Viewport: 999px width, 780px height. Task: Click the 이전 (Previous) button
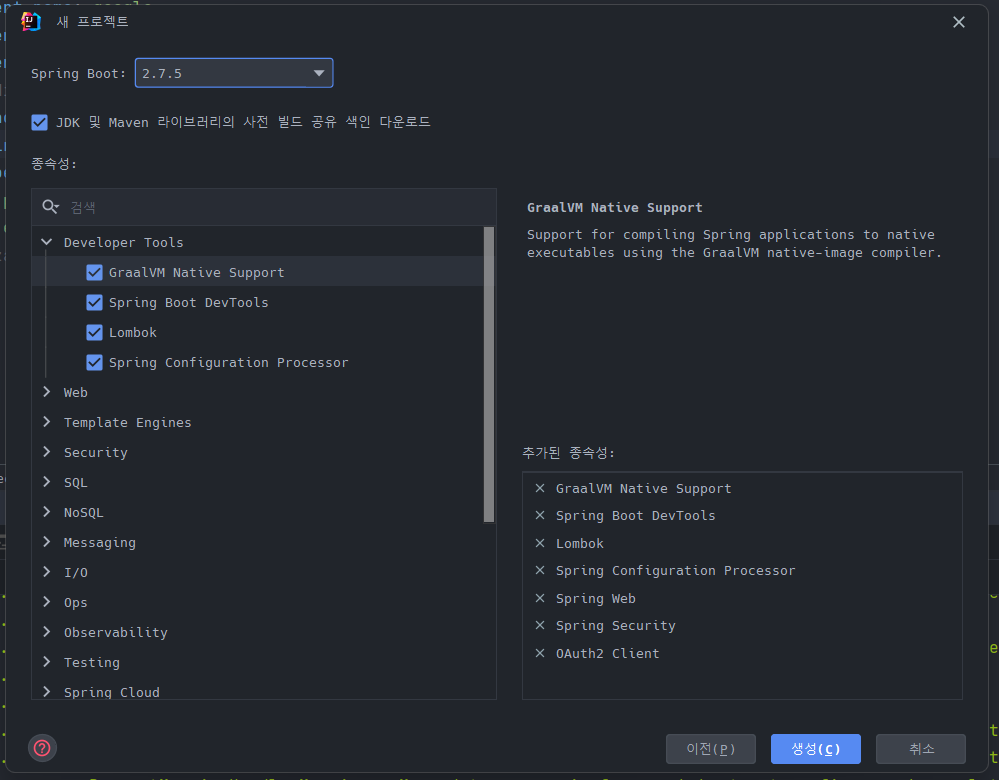coord(710,749)
